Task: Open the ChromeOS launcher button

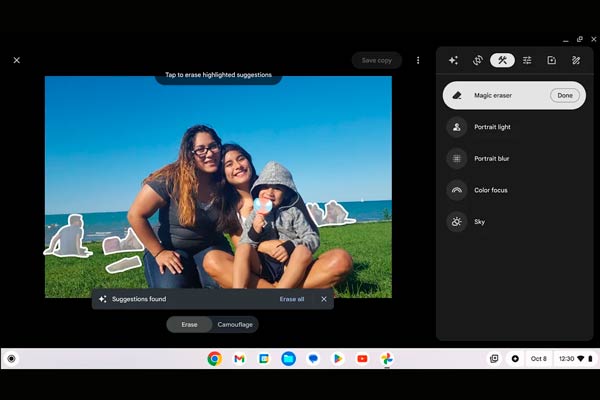Action: click(x=11, y=359)
